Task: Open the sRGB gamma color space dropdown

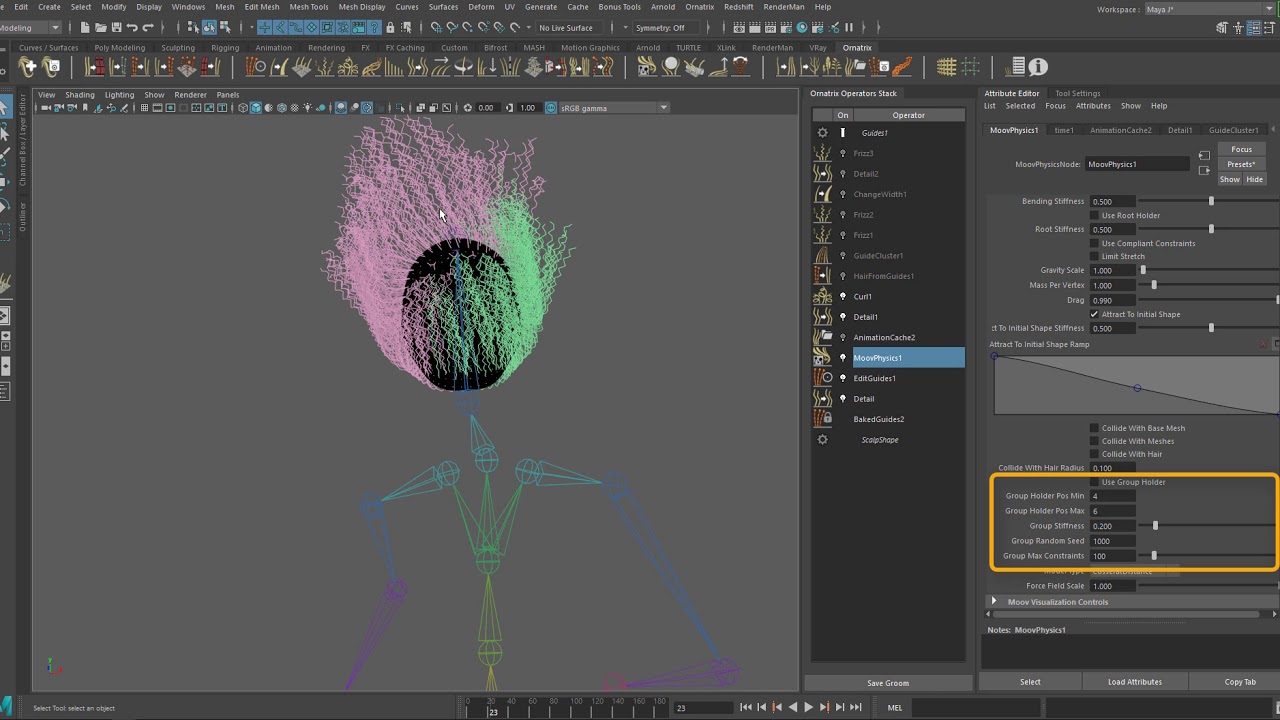Action: pos(614,108)
